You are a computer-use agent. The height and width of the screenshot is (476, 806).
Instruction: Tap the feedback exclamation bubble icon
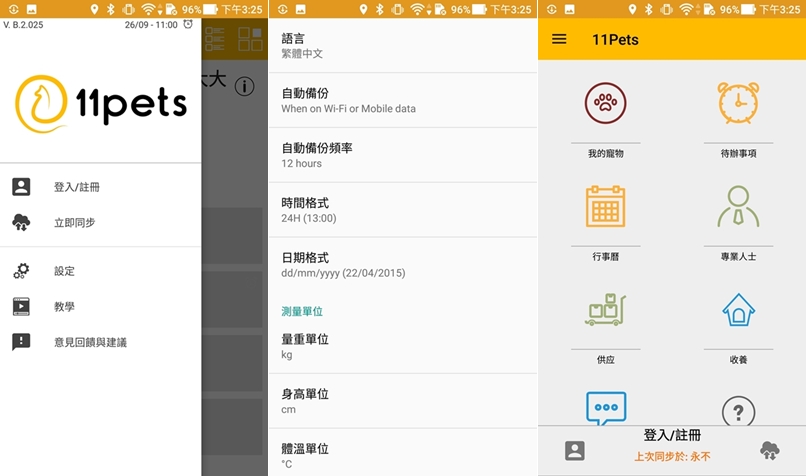(21, 342)
